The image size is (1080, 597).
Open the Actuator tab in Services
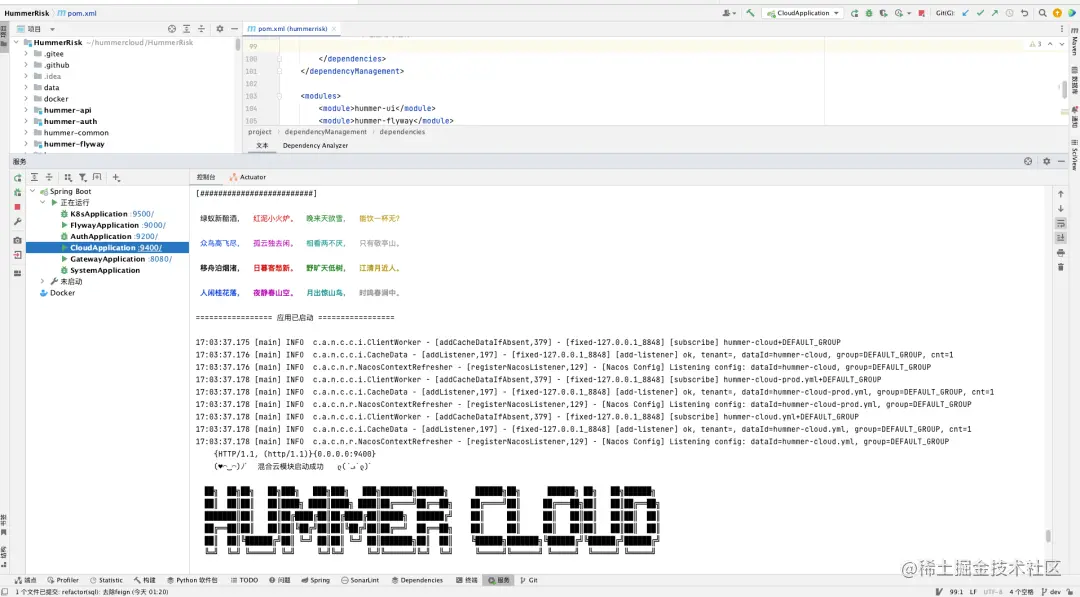[x=248, y=177]
